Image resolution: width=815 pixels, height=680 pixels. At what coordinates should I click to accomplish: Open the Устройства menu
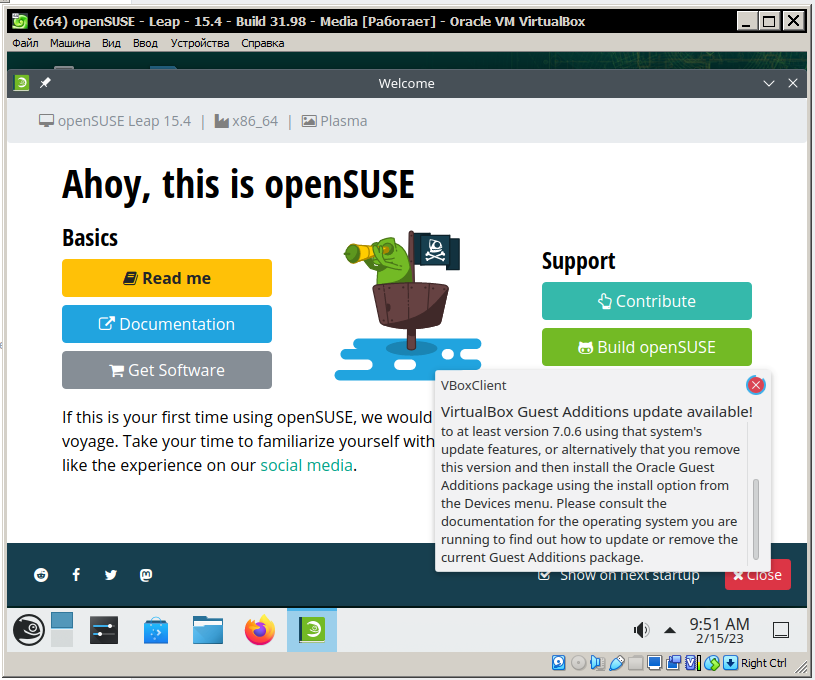200,43
